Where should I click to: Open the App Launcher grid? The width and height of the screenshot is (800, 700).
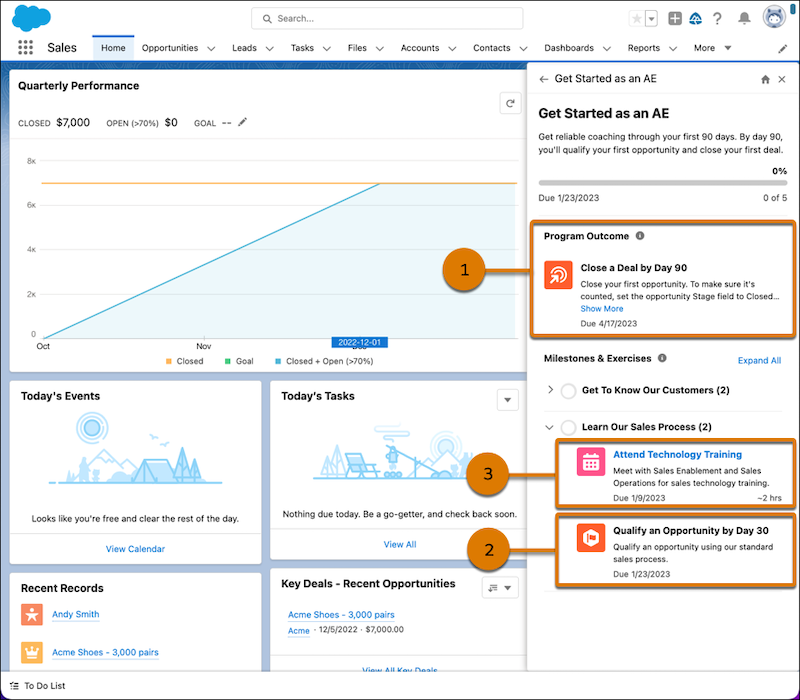click(24, 47)
